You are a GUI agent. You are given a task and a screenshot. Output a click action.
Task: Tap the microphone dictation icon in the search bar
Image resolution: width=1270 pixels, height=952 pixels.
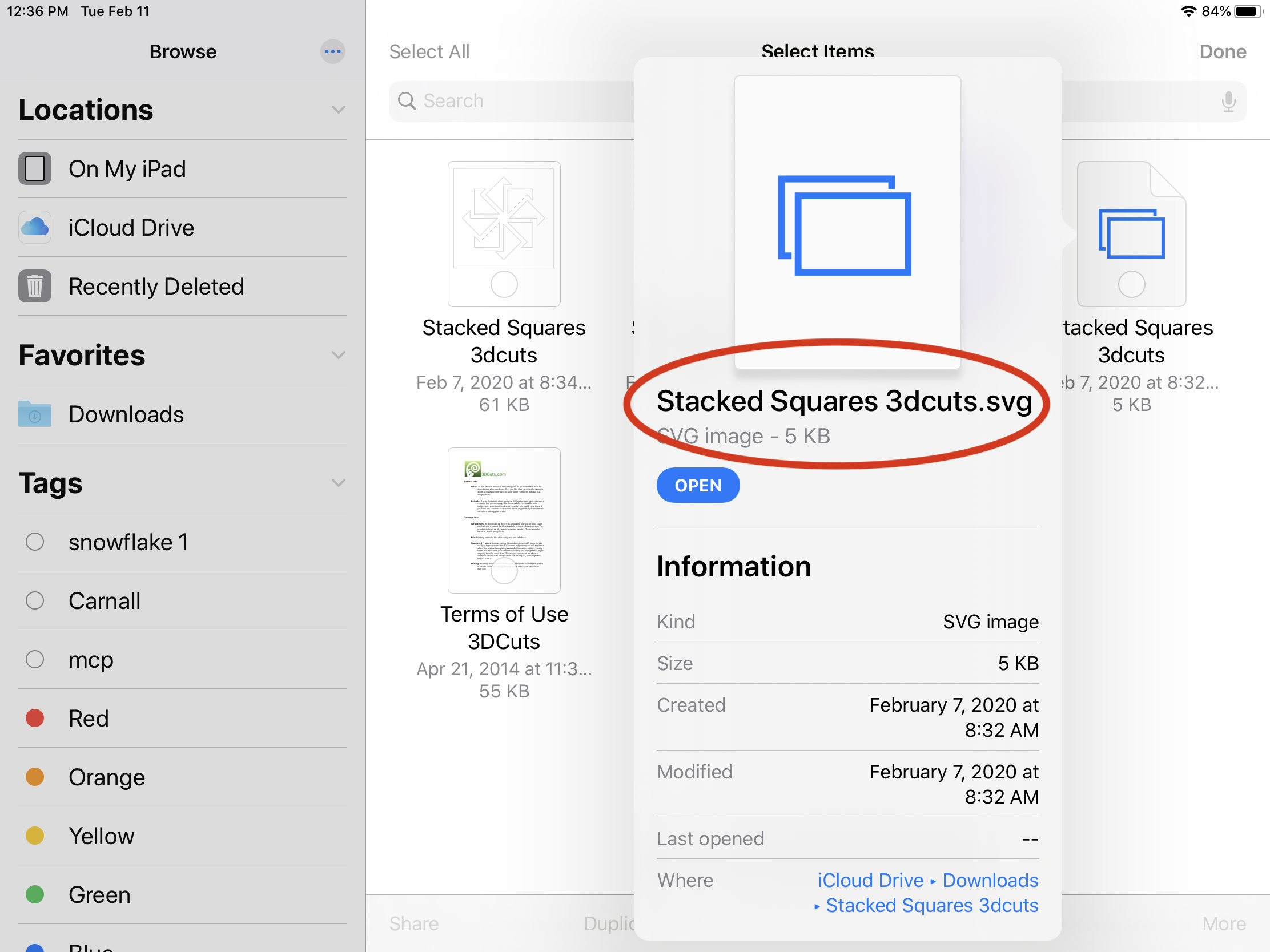pos(1228,101)
